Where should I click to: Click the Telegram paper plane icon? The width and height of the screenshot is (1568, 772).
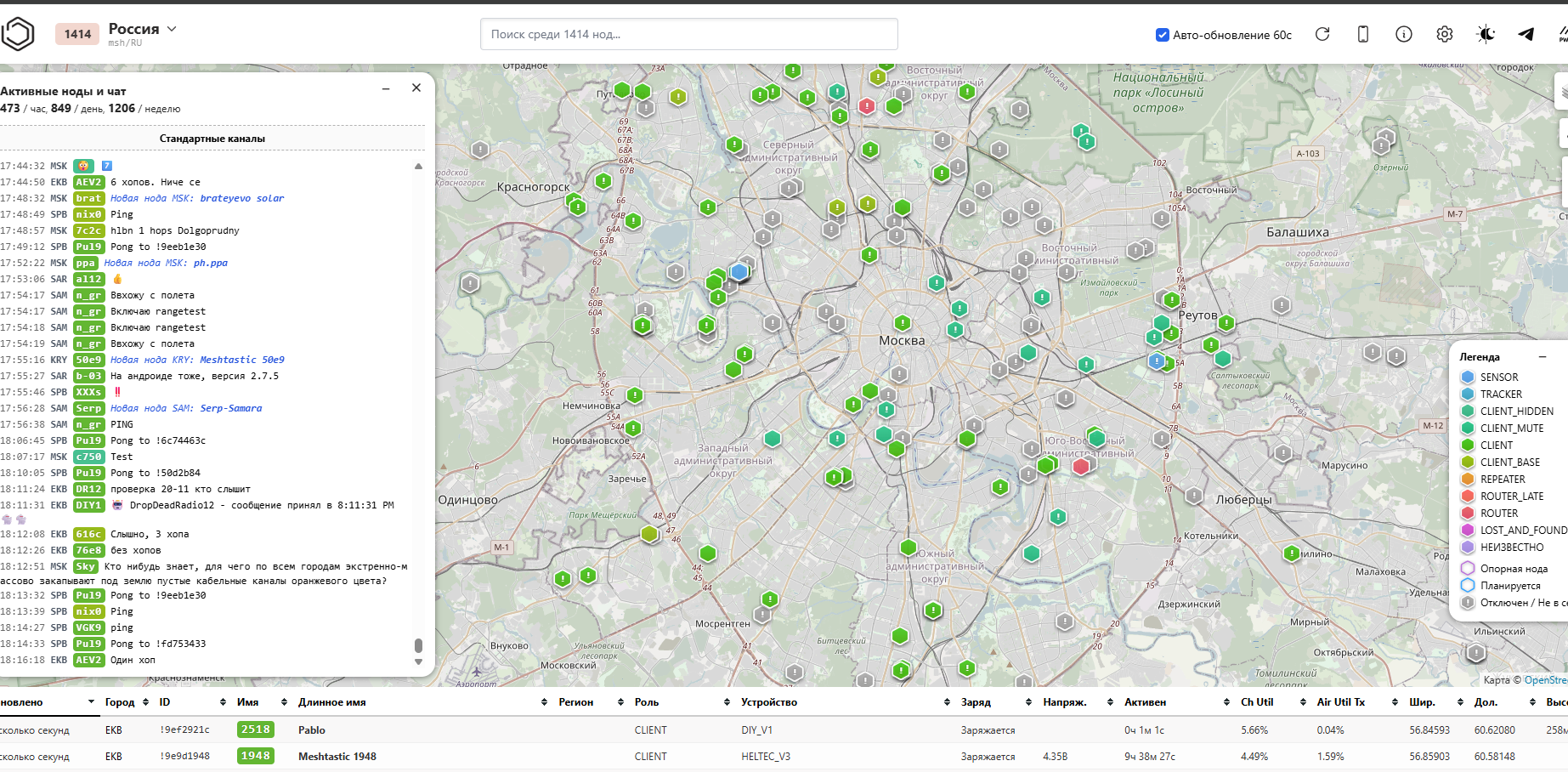click(1526, 34)
